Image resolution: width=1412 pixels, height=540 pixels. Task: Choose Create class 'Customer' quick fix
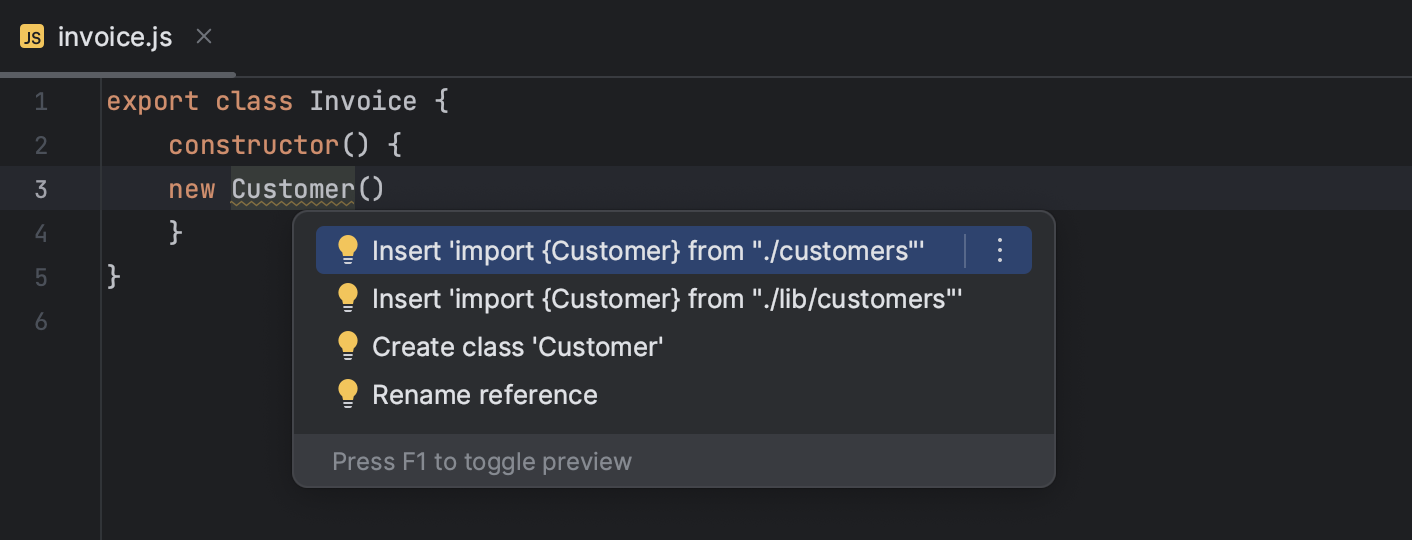pos(517,346)
